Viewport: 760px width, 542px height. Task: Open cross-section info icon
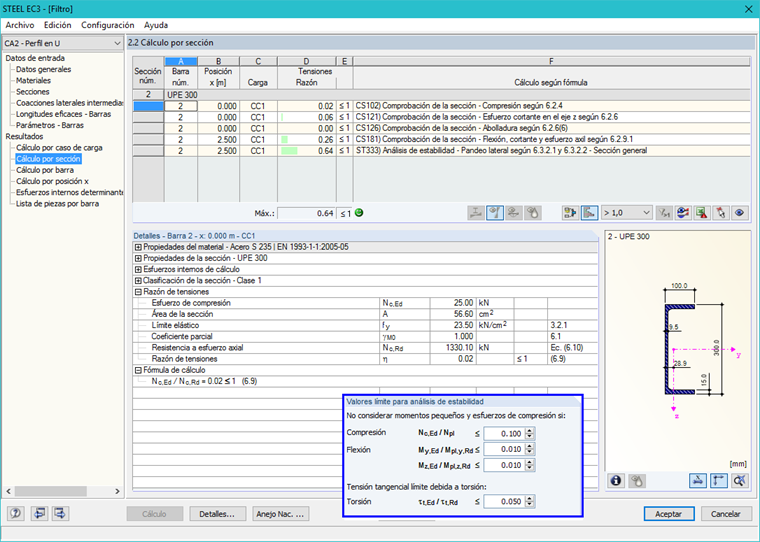(616, 480)
